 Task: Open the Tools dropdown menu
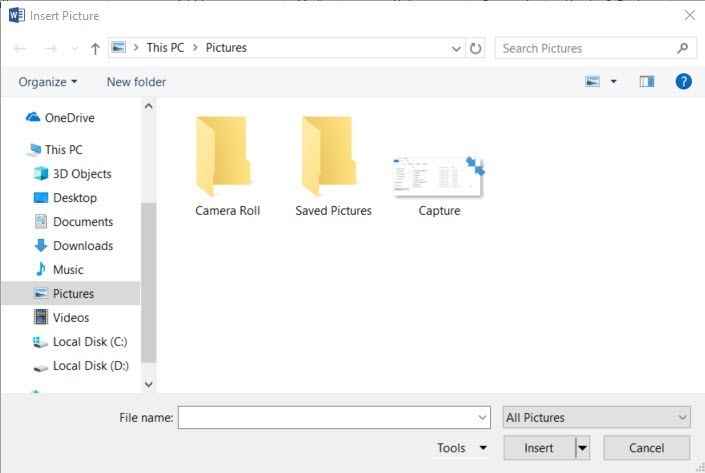click(461, 448)
